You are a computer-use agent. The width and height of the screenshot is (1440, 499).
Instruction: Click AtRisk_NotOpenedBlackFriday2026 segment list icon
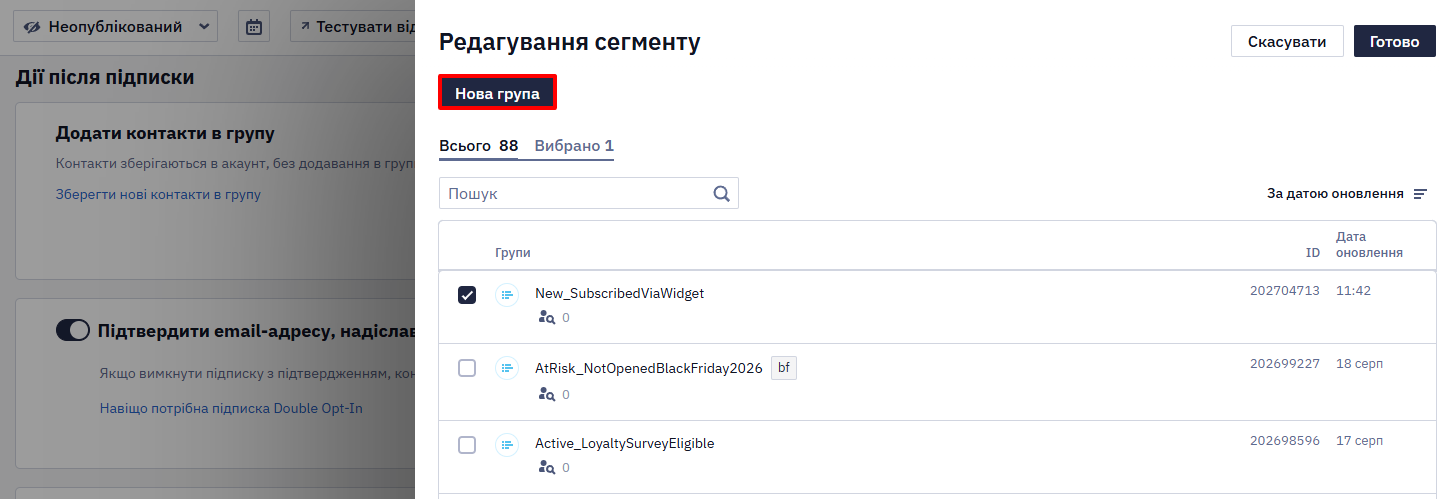point(507,368)
